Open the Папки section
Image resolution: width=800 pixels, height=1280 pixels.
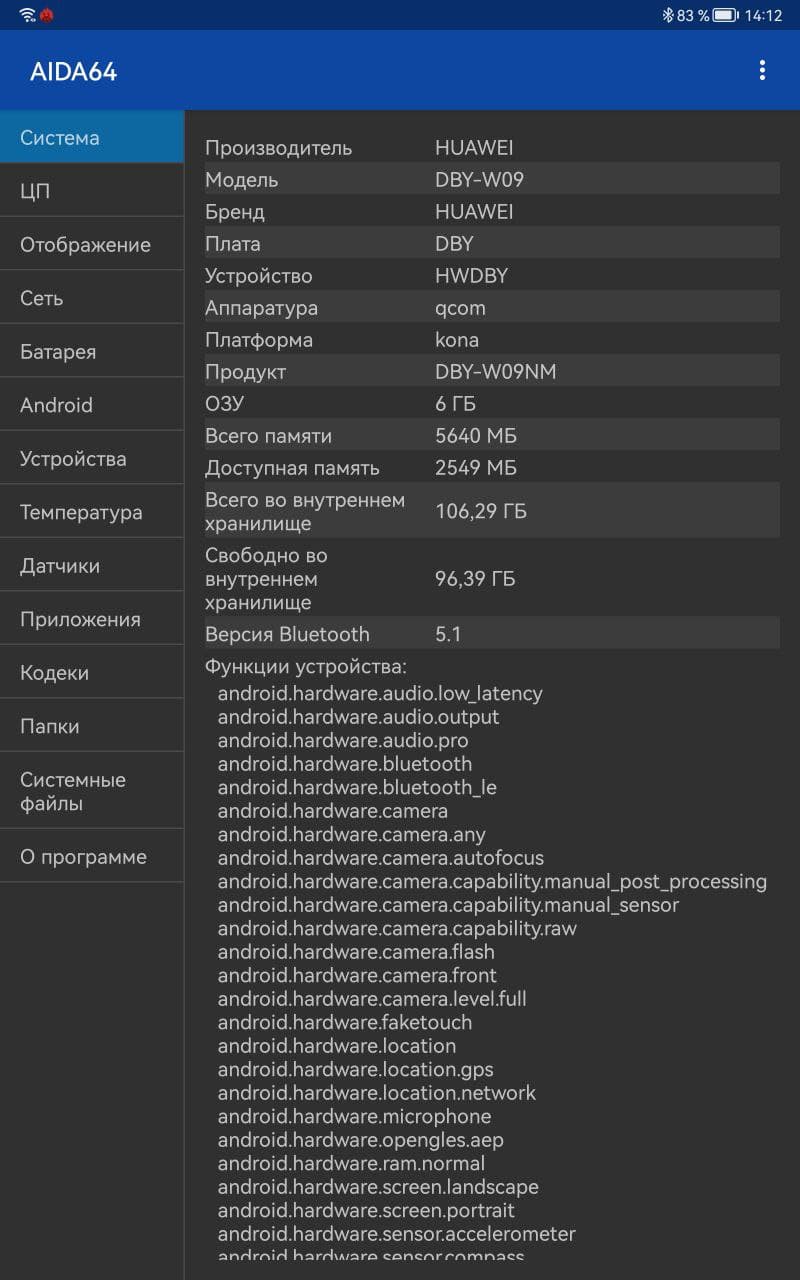point(92,726)
